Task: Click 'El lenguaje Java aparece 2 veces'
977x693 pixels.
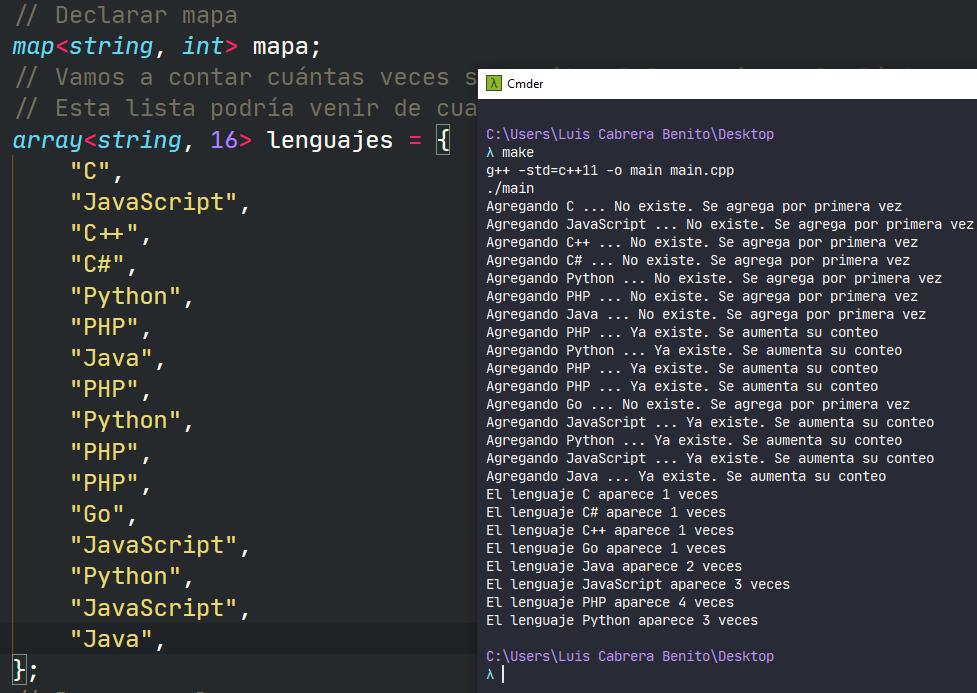Action: click(x=614, y=567)
